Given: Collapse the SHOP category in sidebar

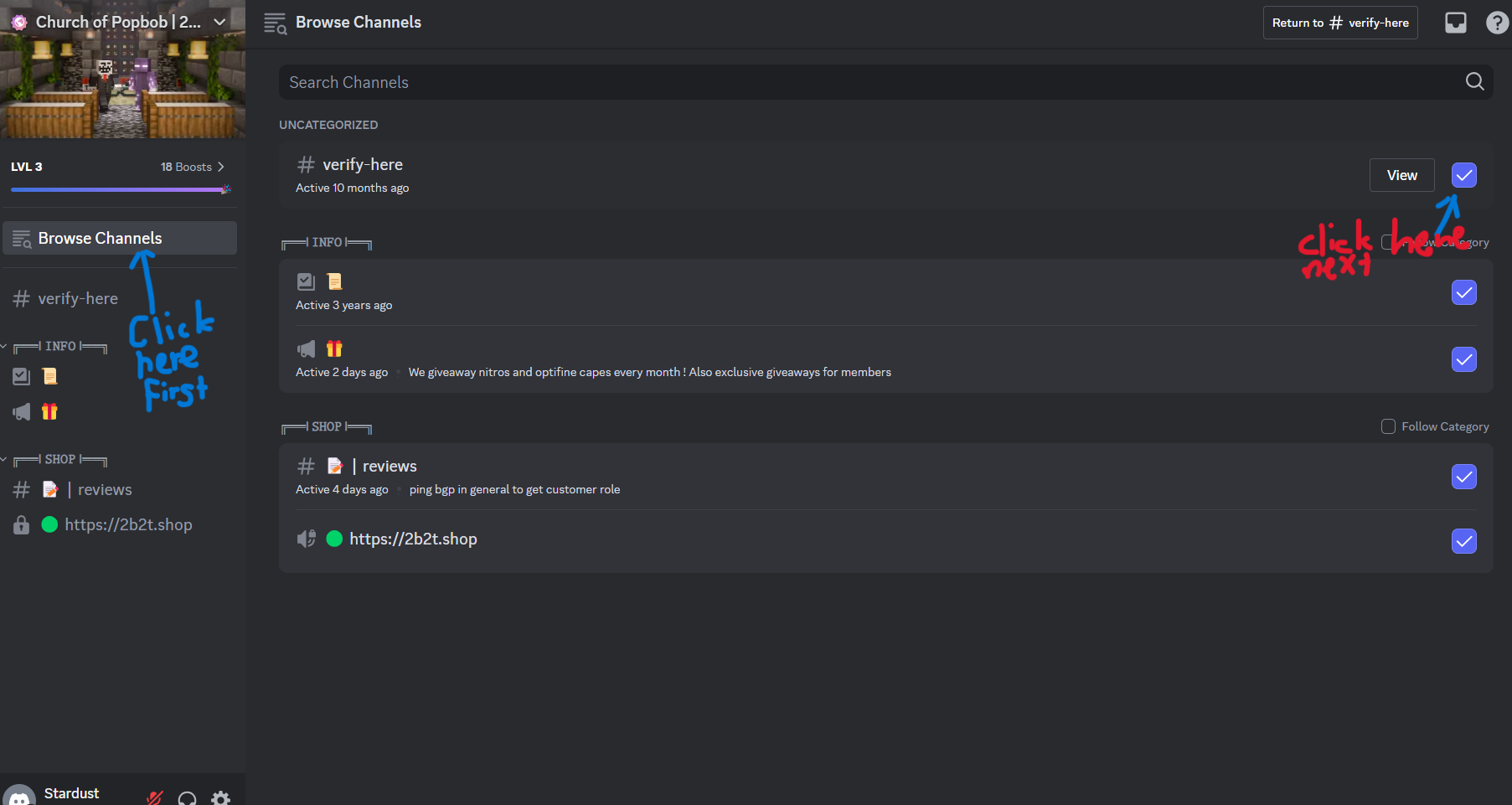Looking at the screenshot, I should click(x=59, y=459).
